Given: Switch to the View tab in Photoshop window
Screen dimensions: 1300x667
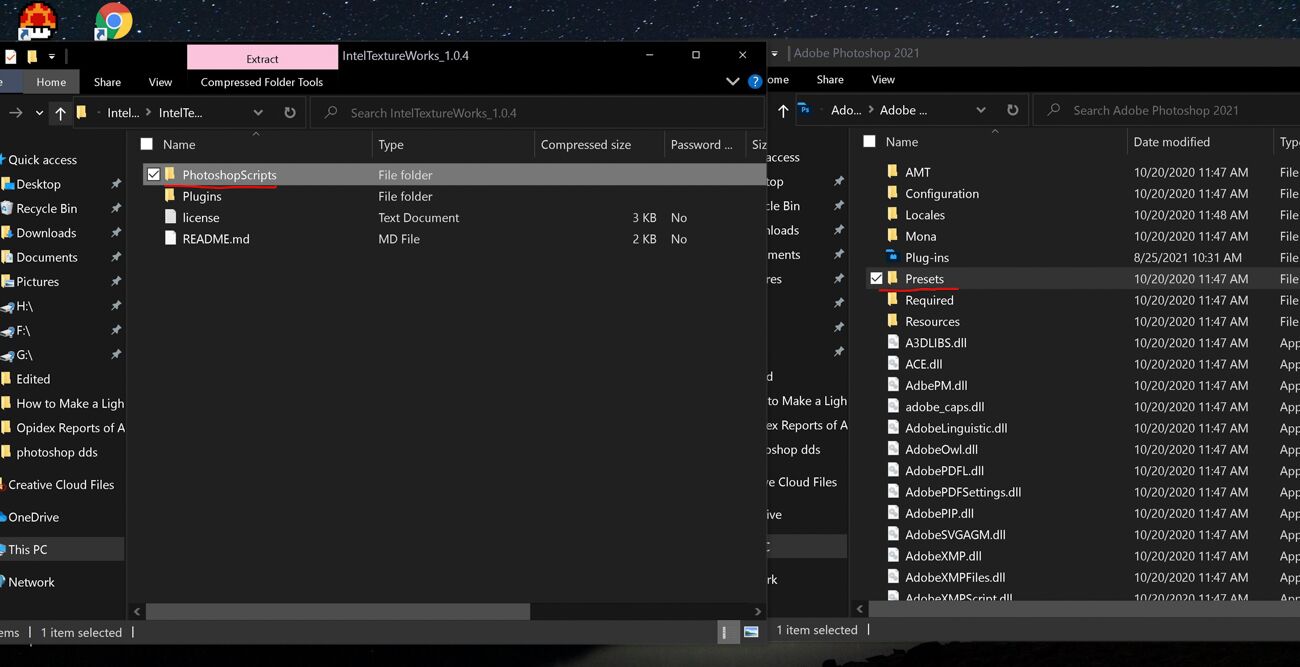Looking at the screenshot, I should tap(882, 80).
